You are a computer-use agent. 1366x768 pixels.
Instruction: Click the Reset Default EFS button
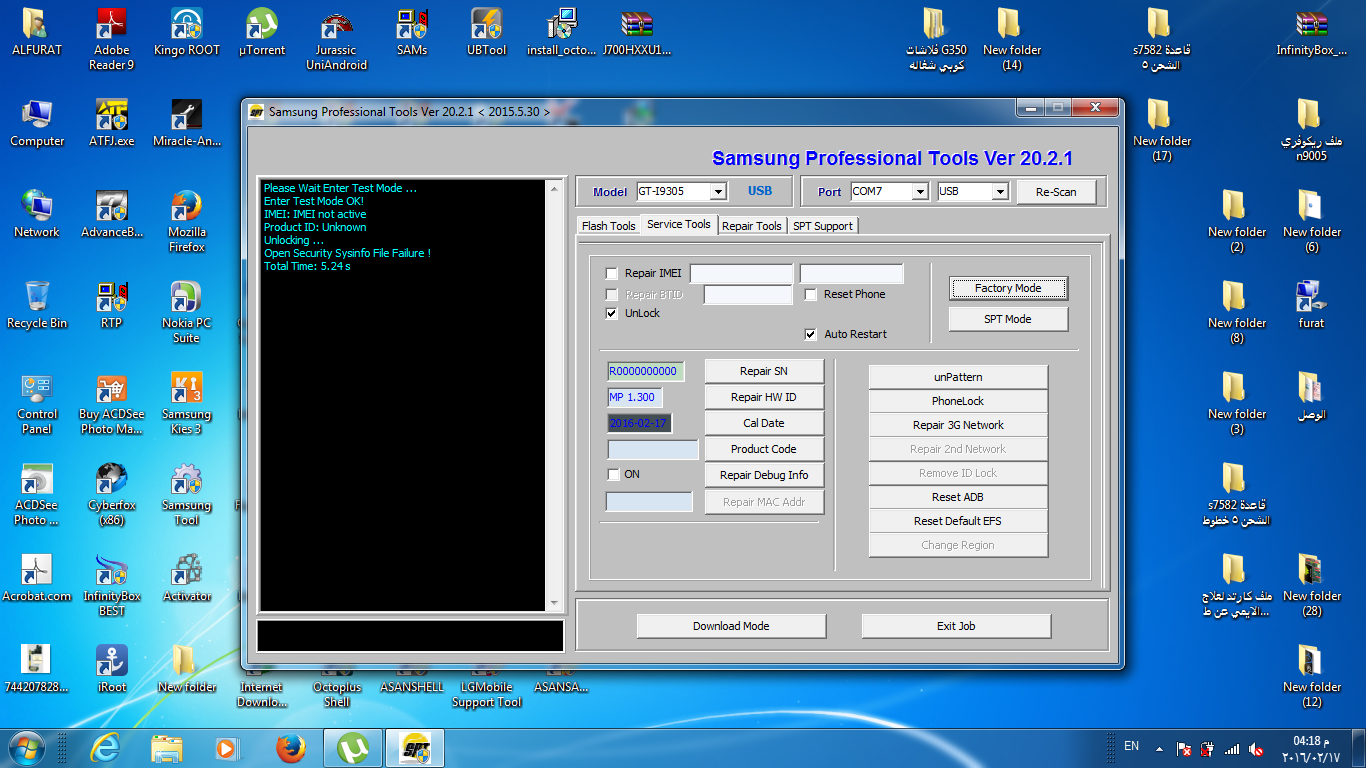(958, 521)
